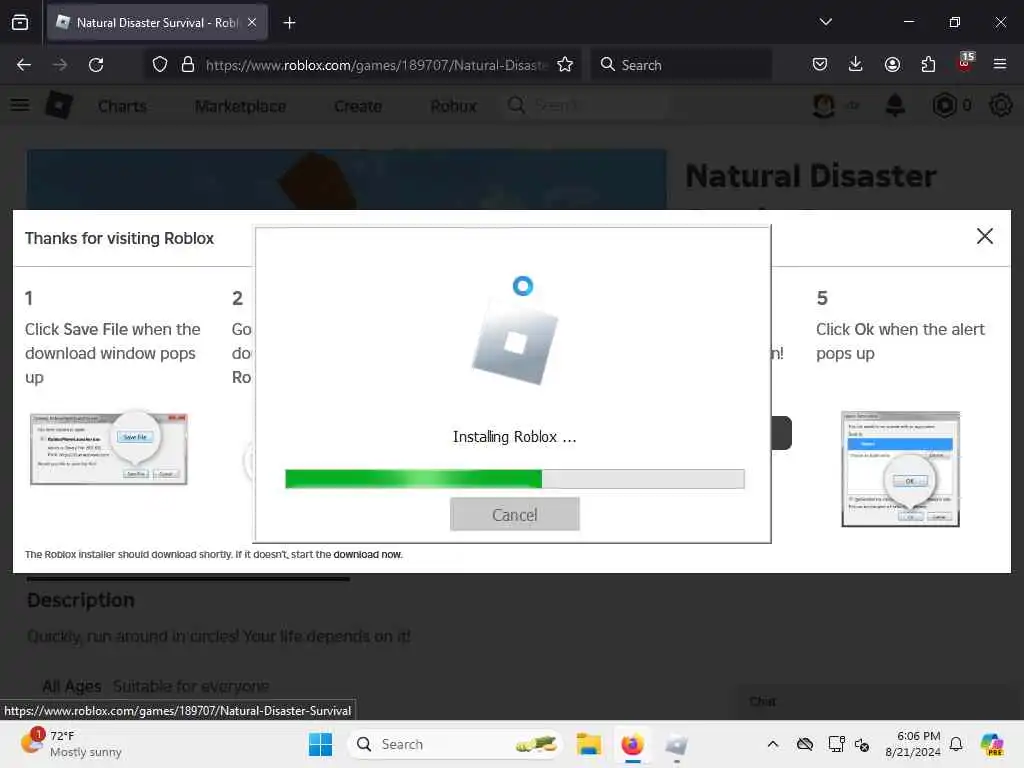Expand the list all tabs dropdown
This screenshot has width=1024, height=768.
tap(825, 22)
